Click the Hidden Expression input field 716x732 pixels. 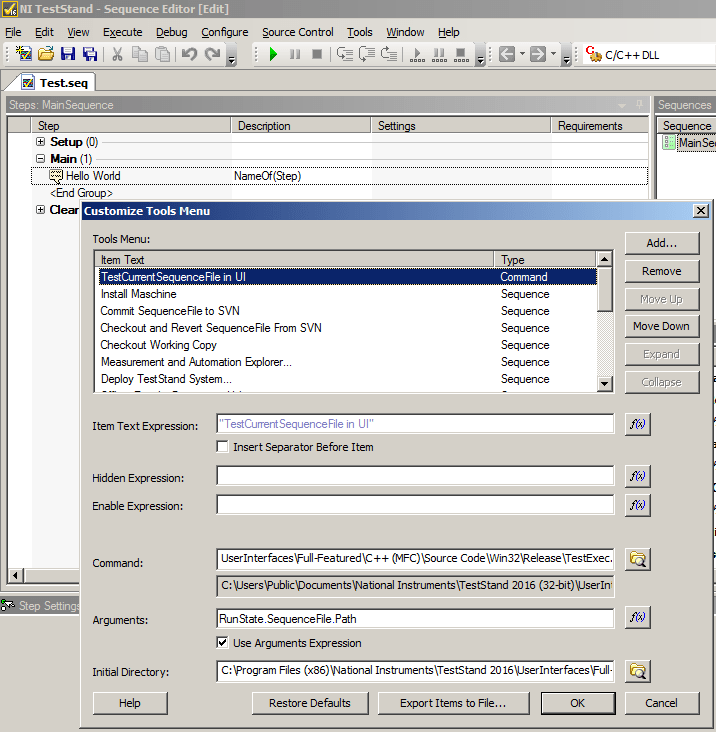point(415,476)
